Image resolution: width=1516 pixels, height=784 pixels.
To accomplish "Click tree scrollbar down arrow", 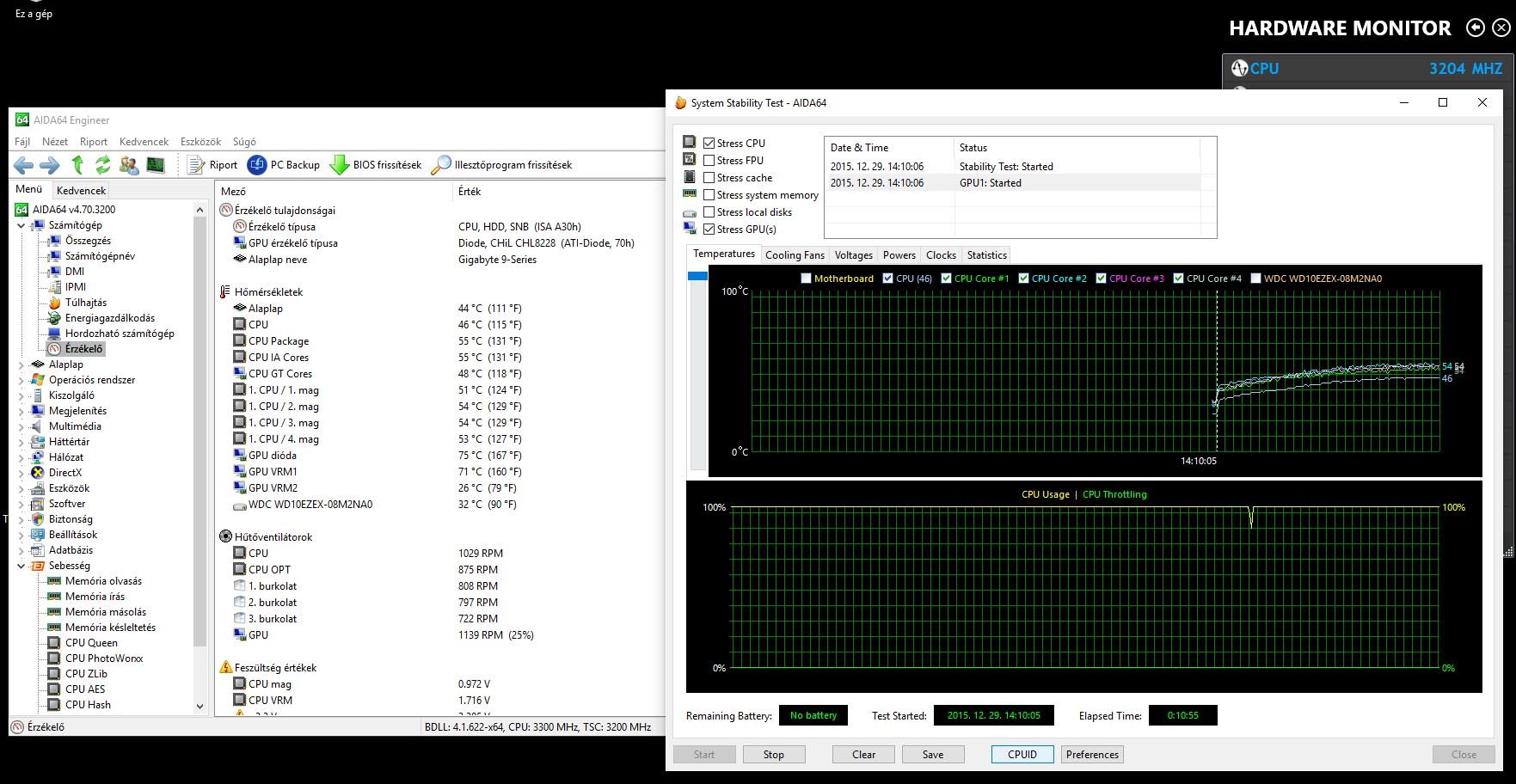I will pos(200,707).
